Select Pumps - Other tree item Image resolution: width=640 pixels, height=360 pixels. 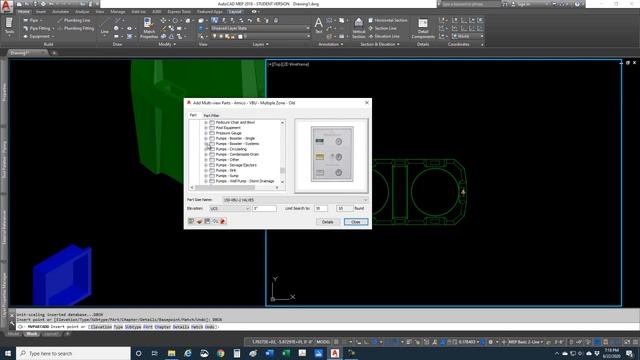pyautogui.click(x=227, y=160)
